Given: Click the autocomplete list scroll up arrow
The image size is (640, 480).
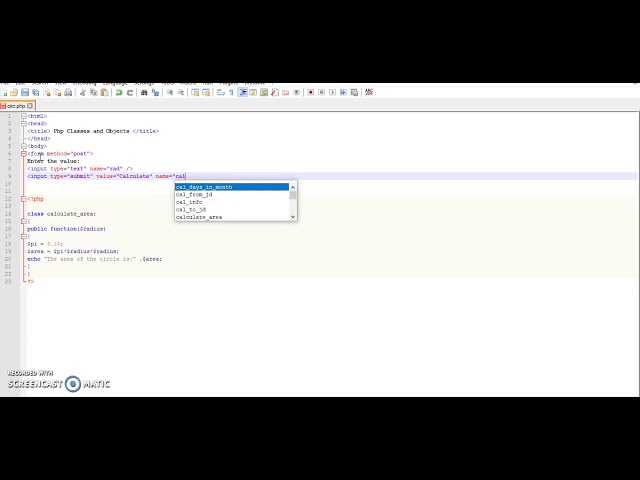Looking at the screenshot, I should [293, 187].
